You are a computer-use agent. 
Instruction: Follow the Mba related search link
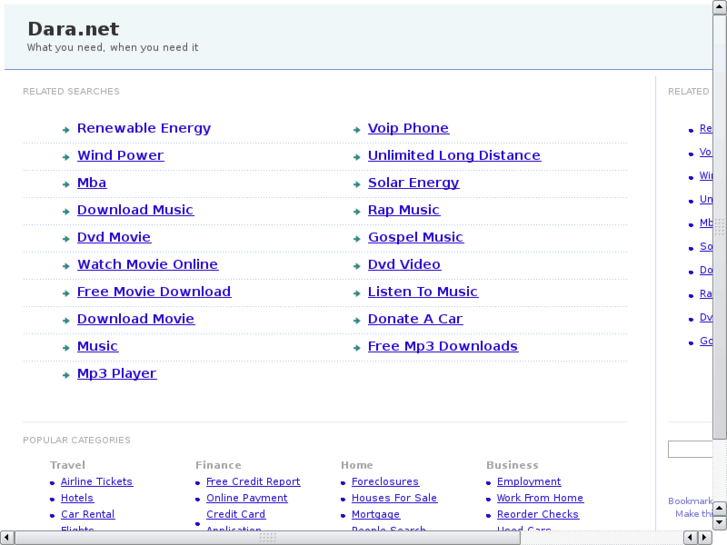[x=91, y=183]
